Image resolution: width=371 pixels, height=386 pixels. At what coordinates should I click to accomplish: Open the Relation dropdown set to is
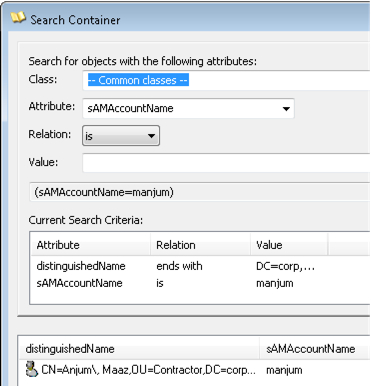click(121, 136)
